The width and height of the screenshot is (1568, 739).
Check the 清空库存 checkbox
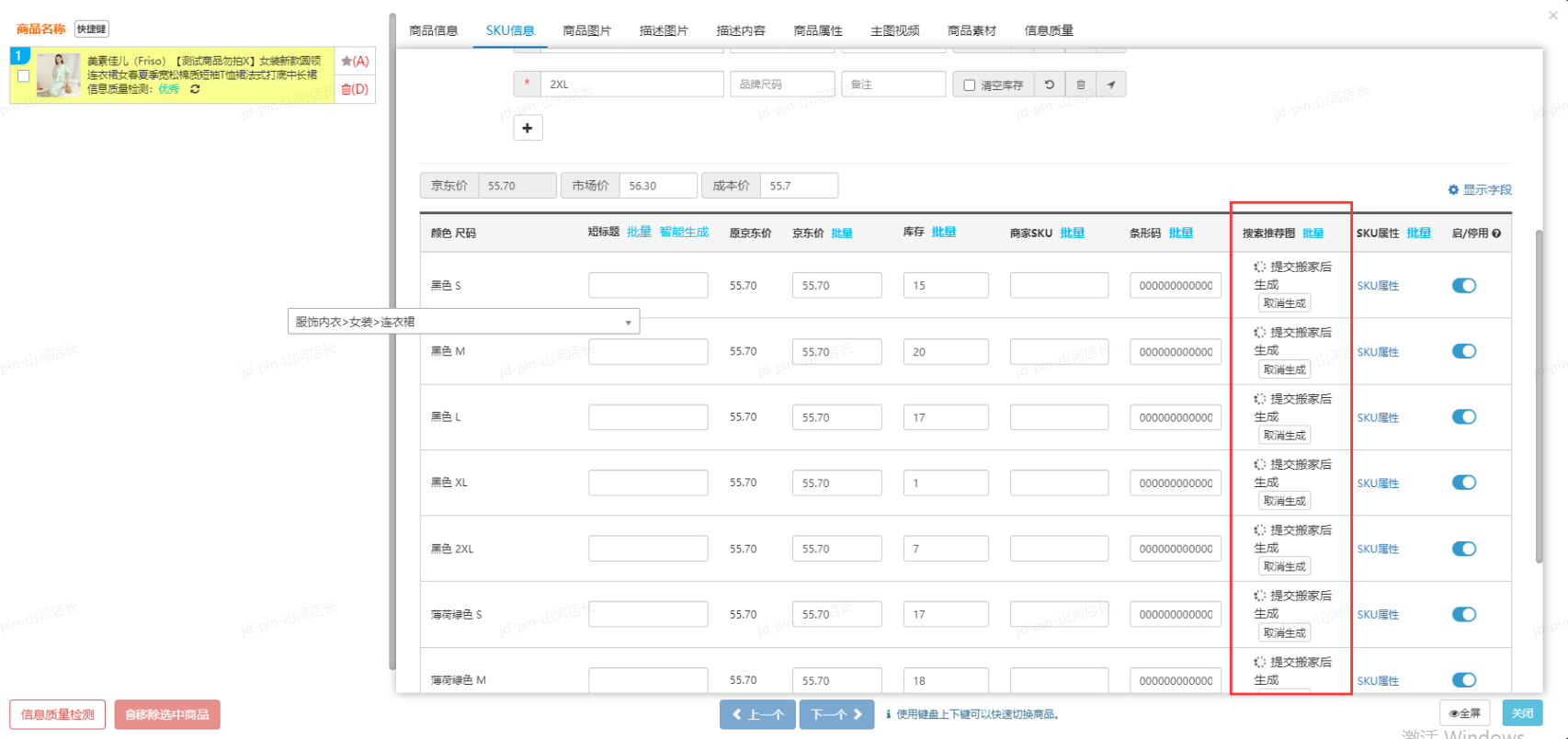point(970,85)
